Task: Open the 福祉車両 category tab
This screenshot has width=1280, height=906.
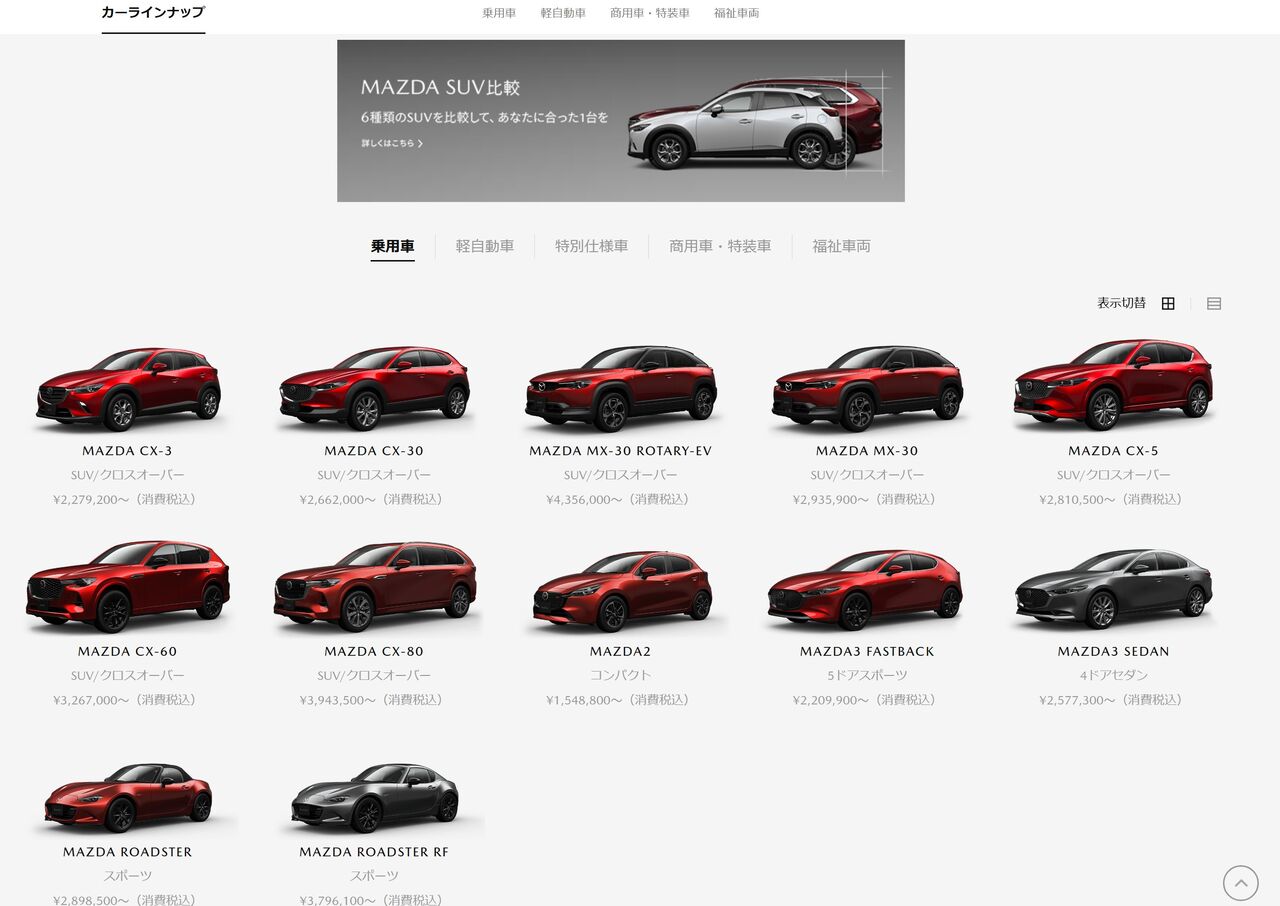Action: (x=841, y=246)
